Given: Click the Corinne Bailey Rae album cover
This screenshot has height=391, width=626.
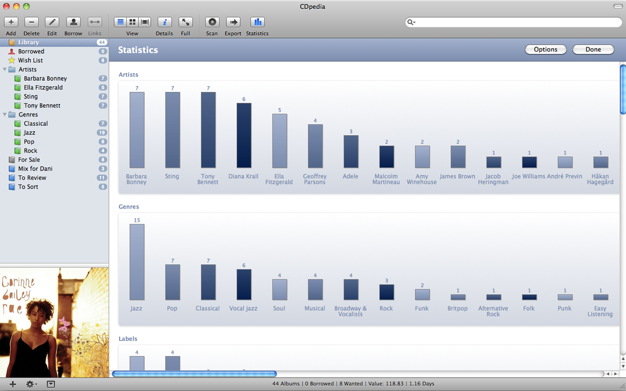Looking at the screenshot, I should 54,322.
